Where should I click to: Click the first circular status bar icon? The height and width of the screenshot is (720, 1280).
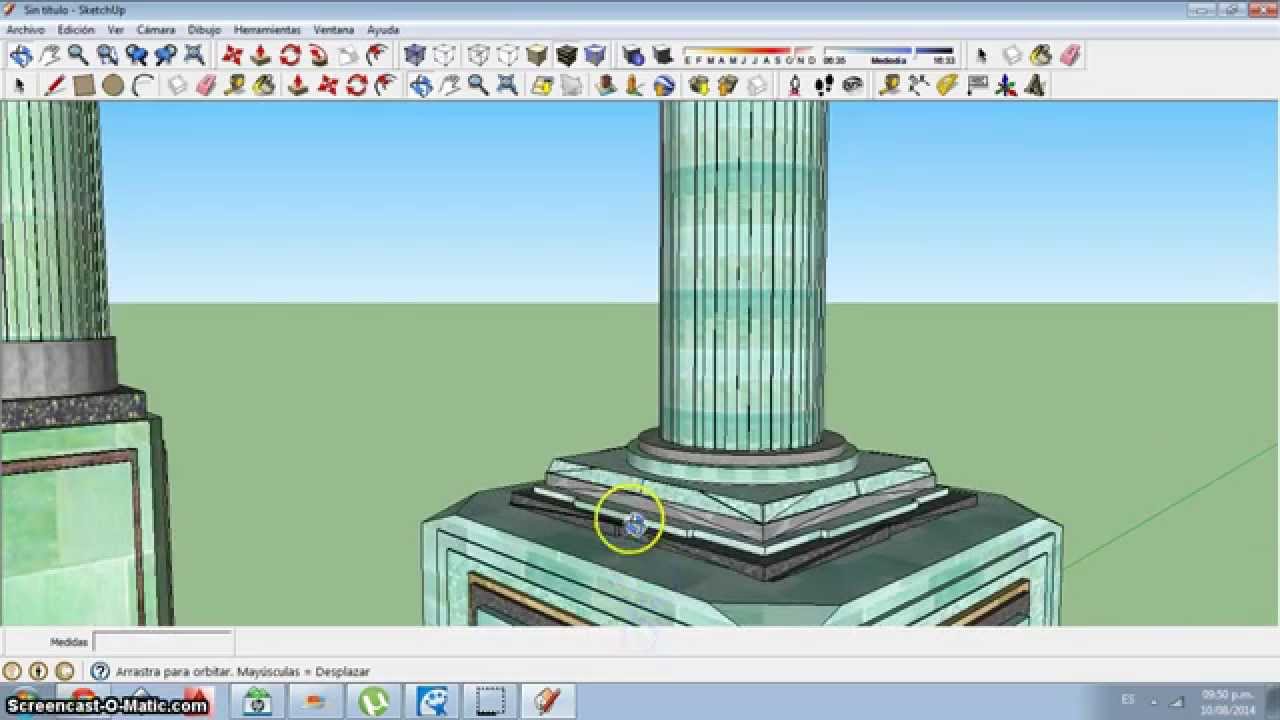pyautogui.click(x=12, y=672)
